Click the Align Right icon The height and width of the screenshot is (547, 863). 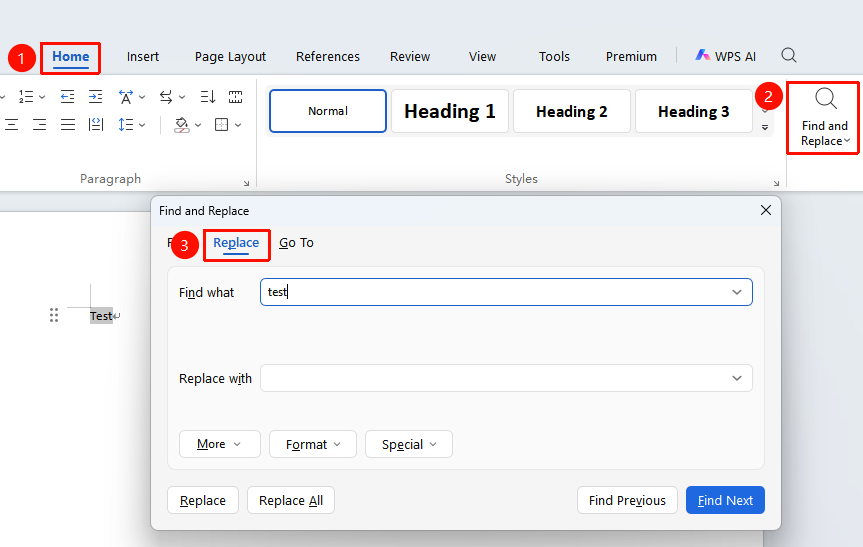point(39,125)
